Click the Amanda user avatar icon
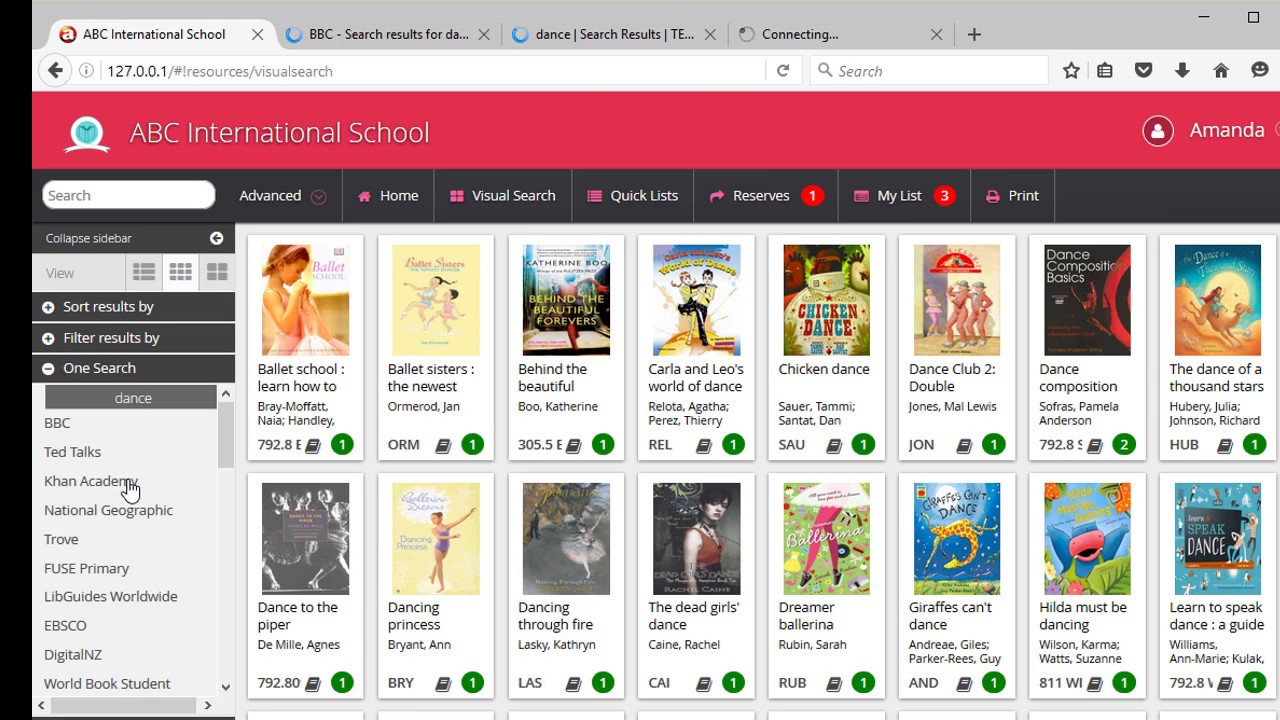 pos(1158,131)
